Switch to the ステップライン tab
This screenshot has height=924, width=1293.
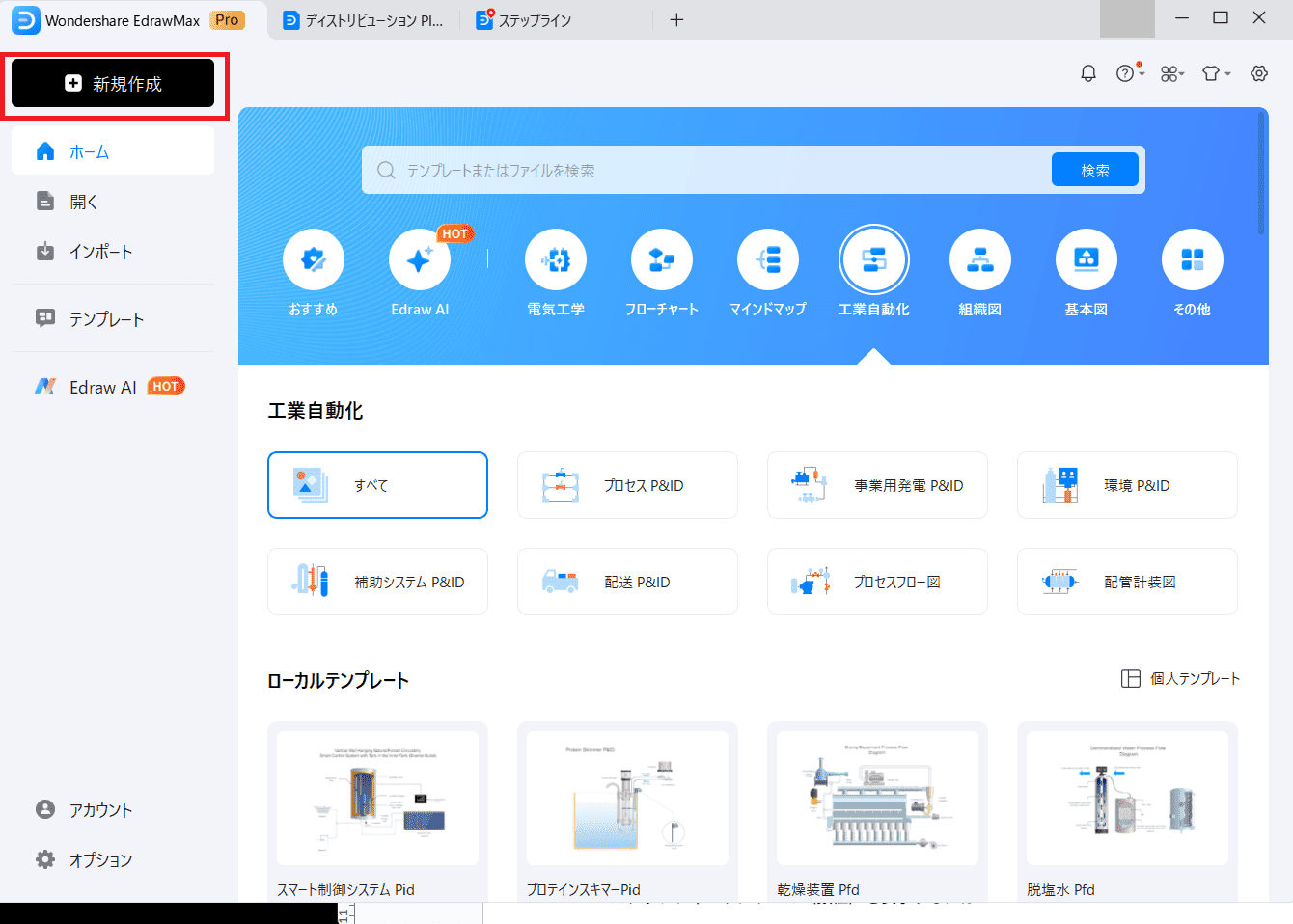[x=534, y=20]
